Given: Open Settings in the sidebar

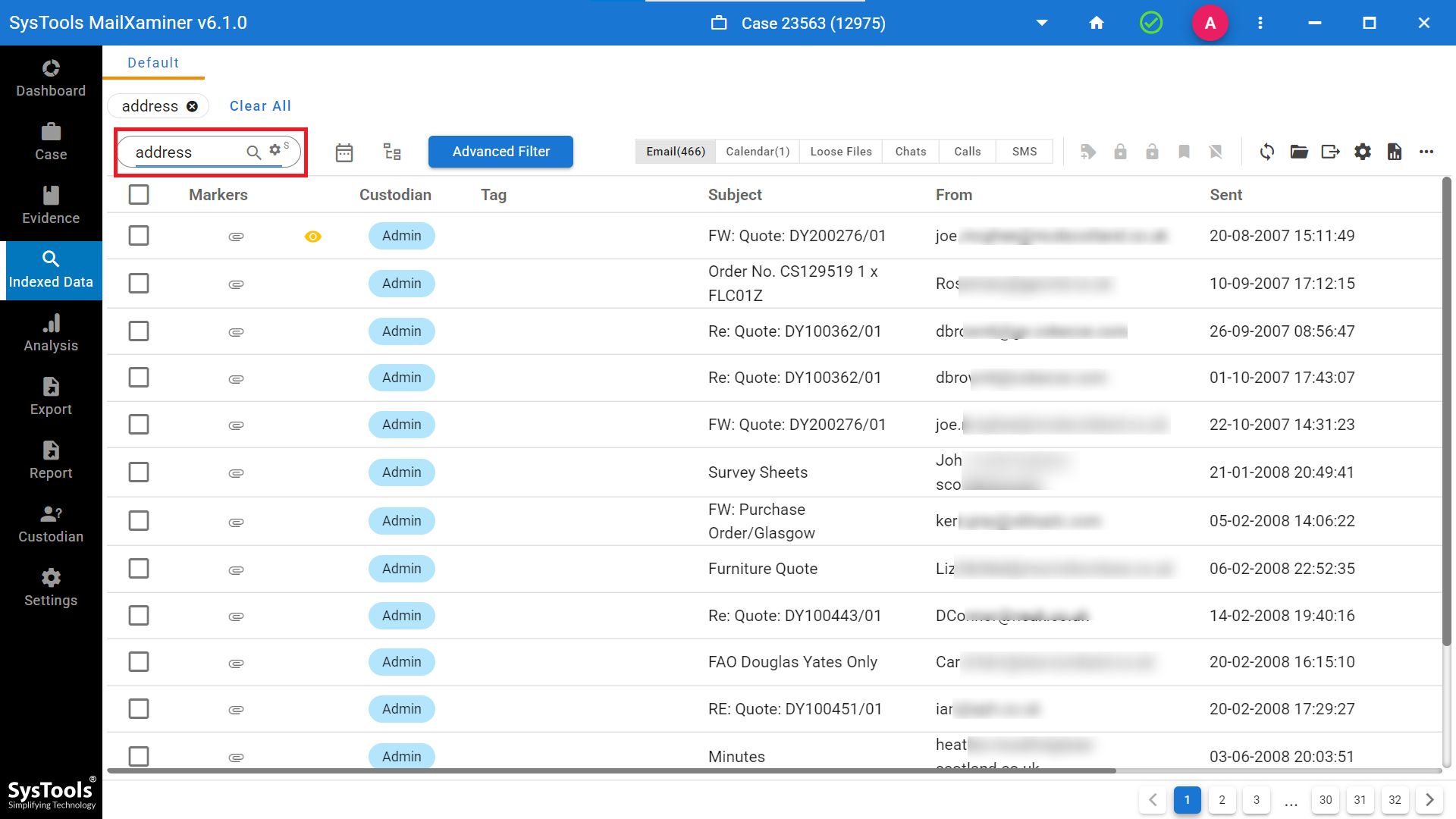Looking at the screenshot, I should coord(51,588).
